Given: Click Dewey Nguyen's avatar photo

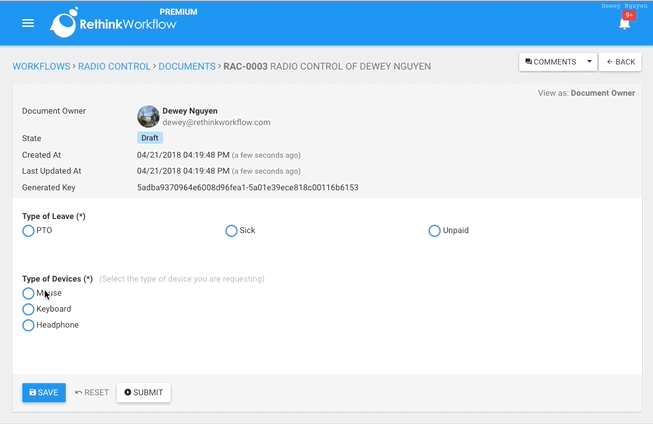Looking at the screenshot, I should click(148, 116).
